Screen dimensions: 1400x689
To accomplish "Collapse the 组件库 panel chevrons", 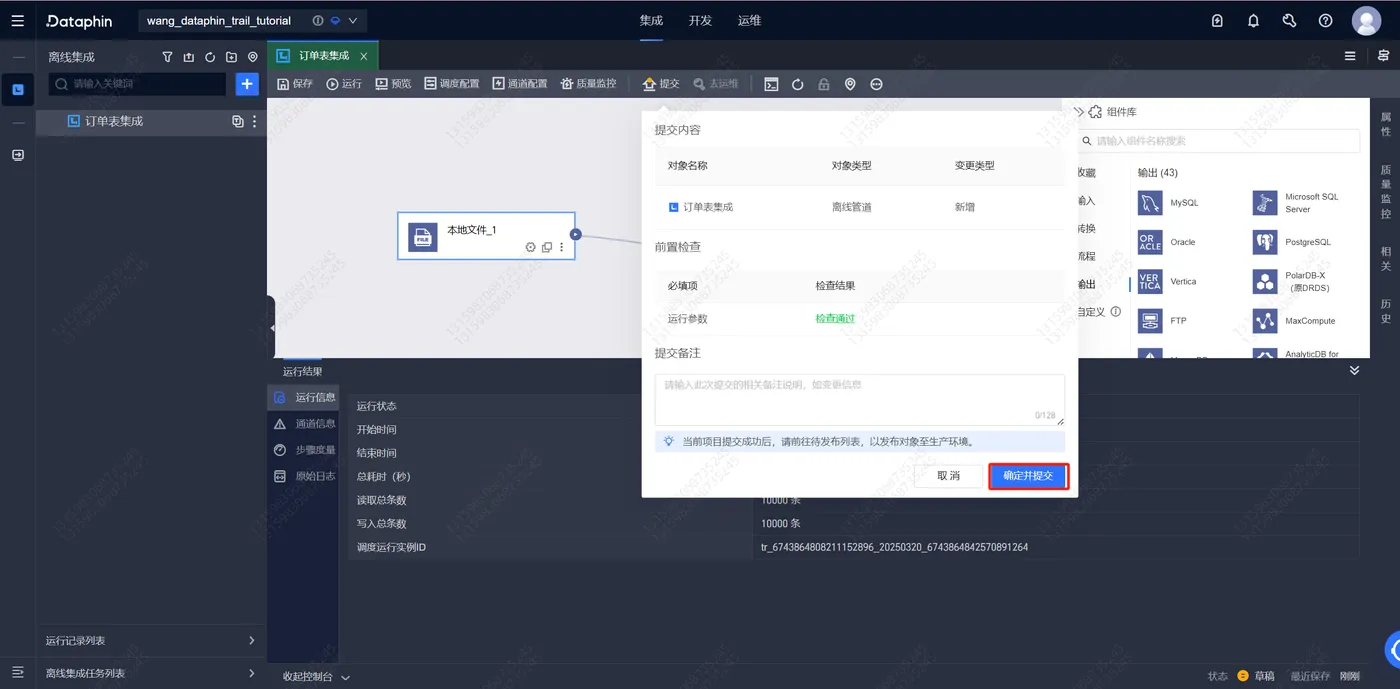I will pyautogui.click(x=1079, y=112).
